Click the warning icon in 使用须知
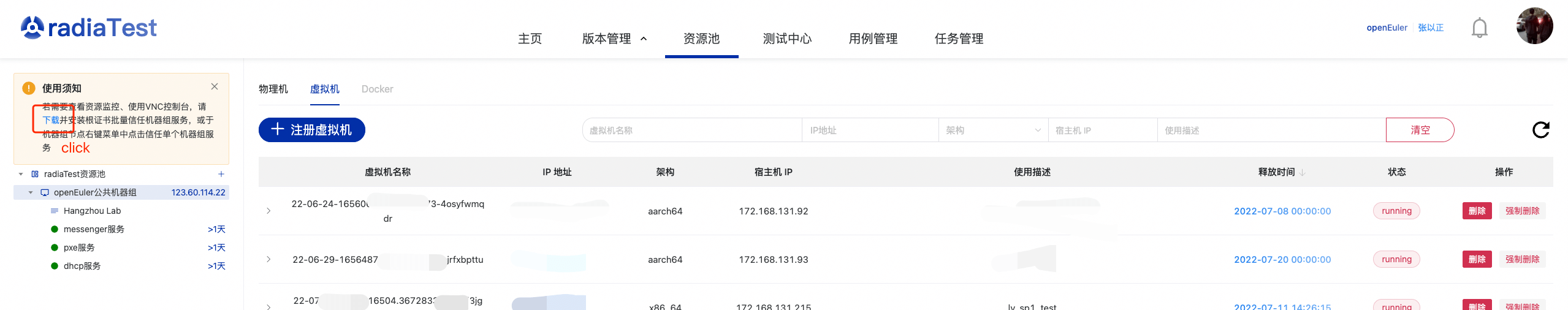 (29, 88)
